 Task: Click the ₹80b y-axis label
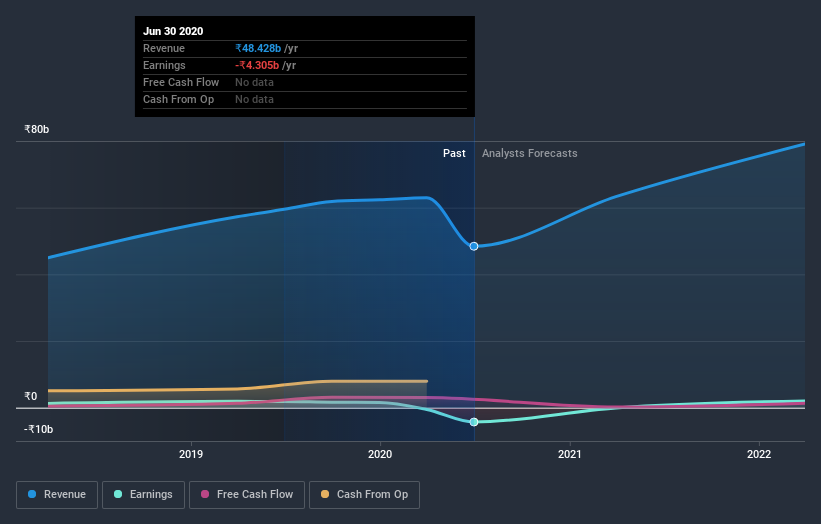point(37,129)
